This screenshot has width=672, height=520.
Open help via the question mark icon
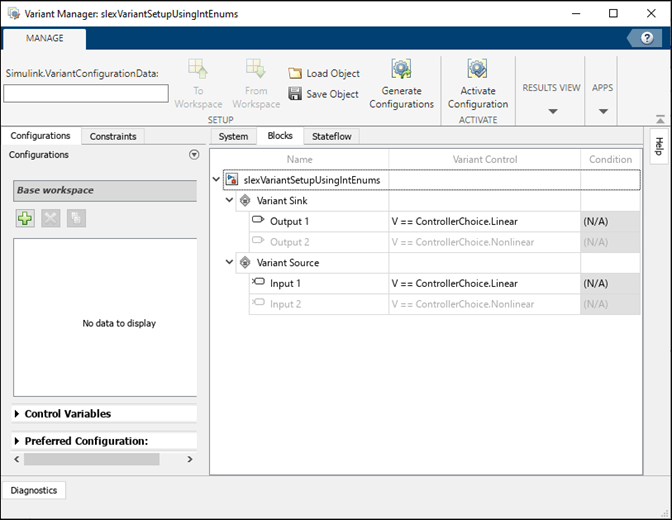645,38
